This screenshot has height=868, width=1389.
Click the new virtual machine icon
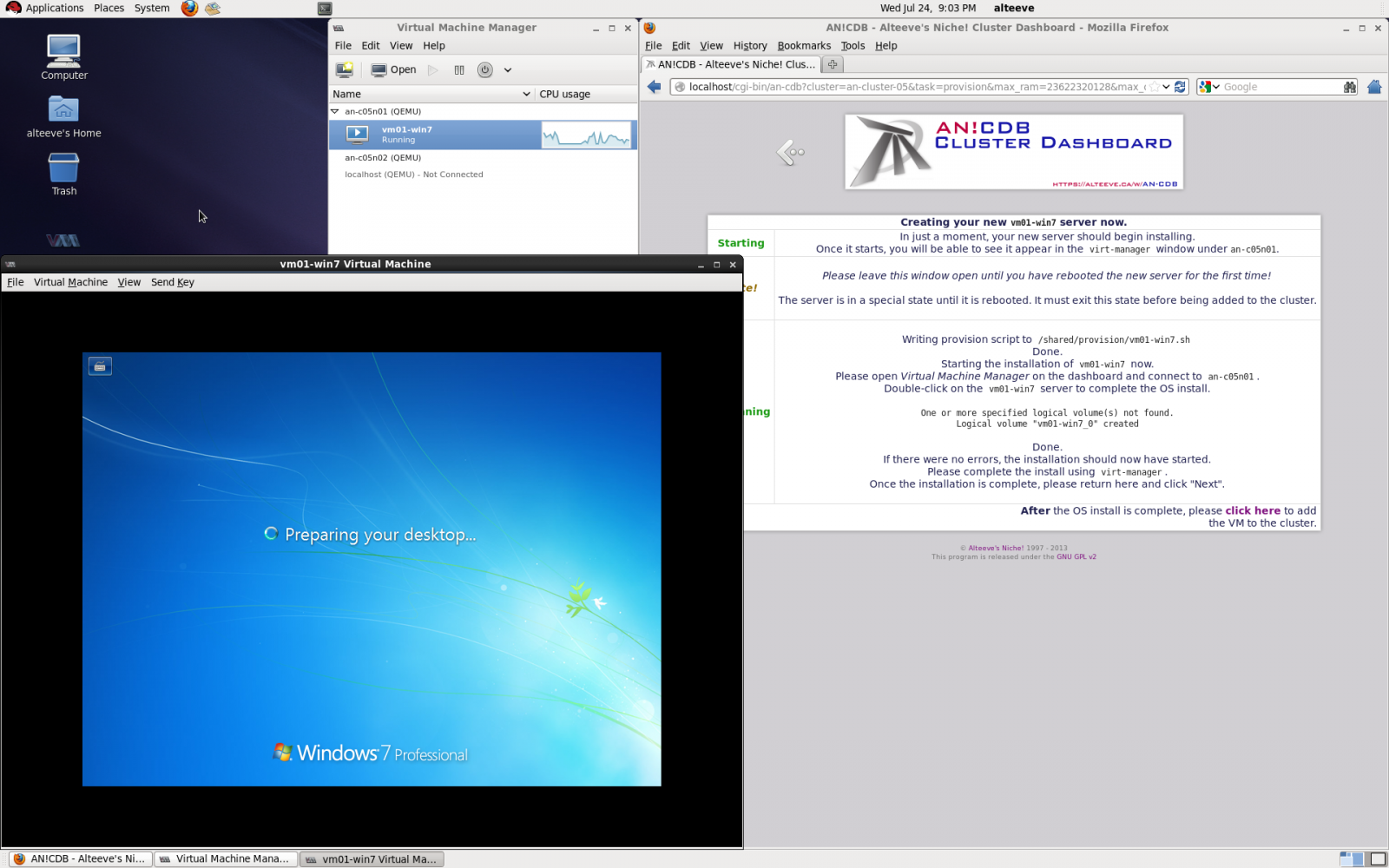click(x=345, y=69)
